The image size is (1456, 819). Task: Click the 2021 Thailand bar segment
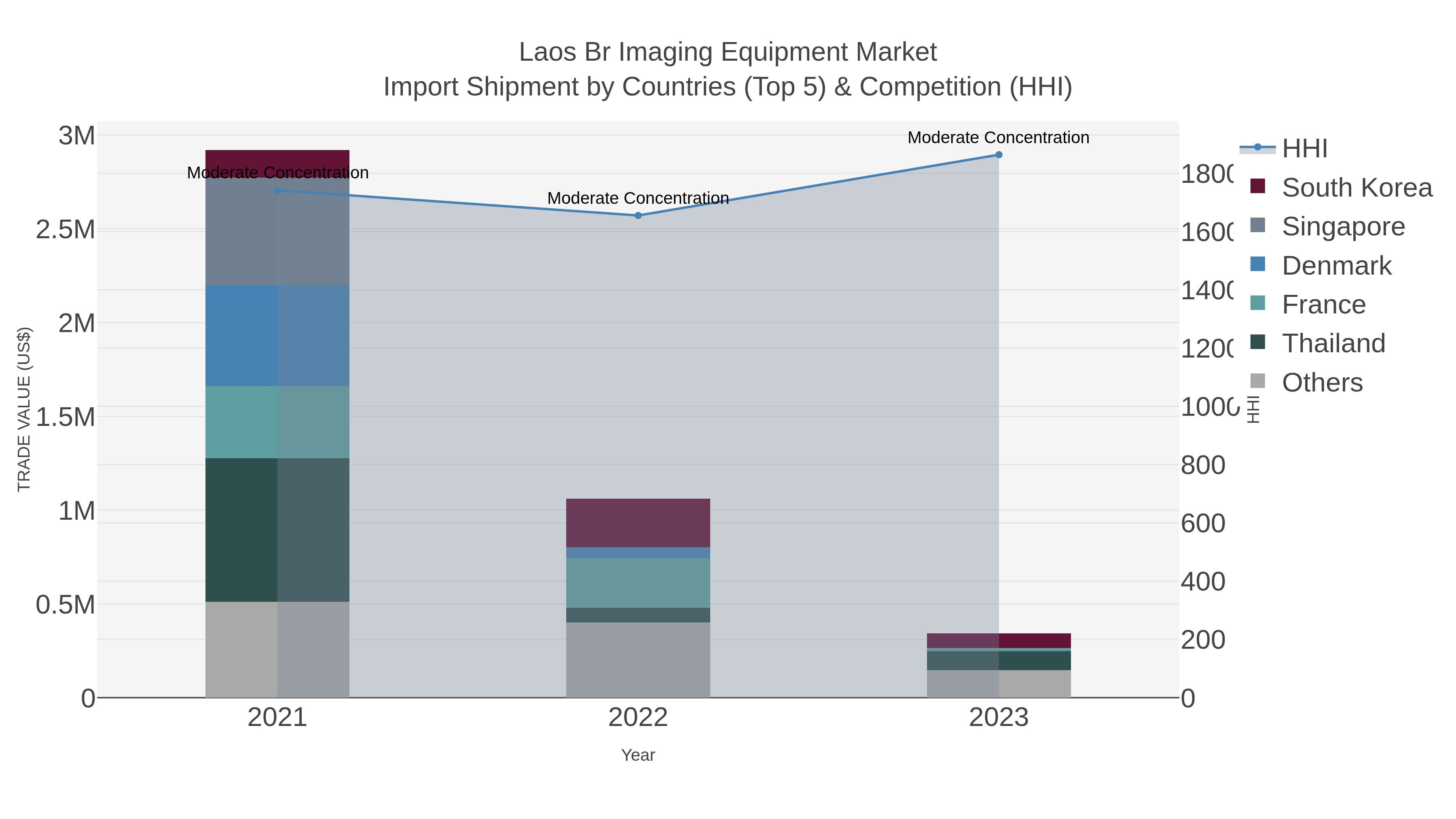coord(277,530)
